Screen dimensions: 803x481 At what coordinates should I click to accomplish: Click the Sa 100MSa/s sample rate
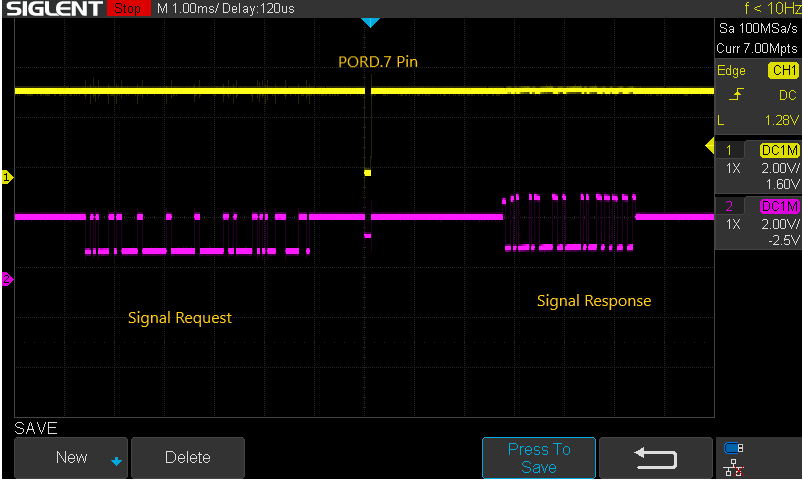tap(758, 28)
